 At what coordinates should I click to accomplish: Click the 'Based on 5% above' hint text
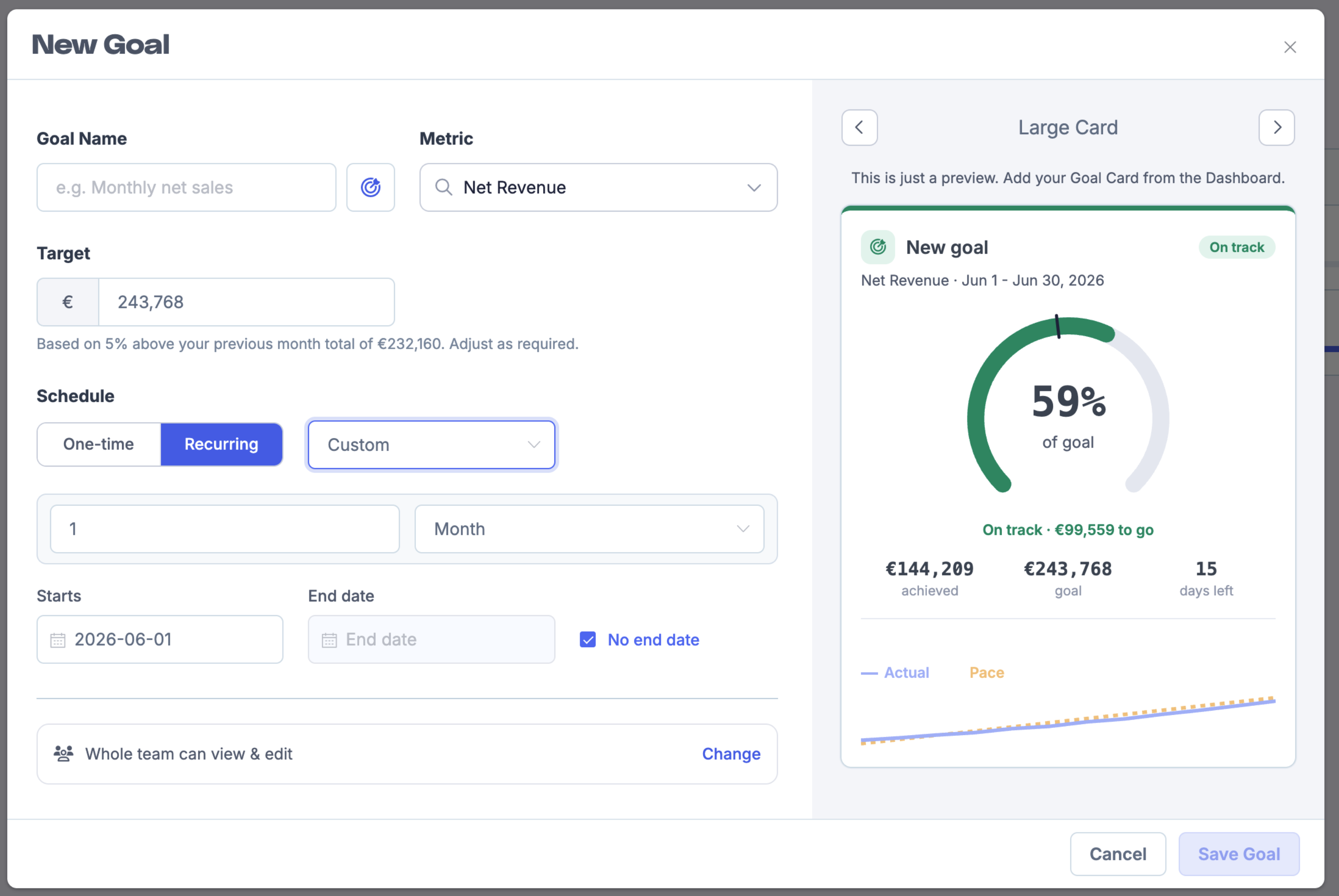(x=308, y=343)
